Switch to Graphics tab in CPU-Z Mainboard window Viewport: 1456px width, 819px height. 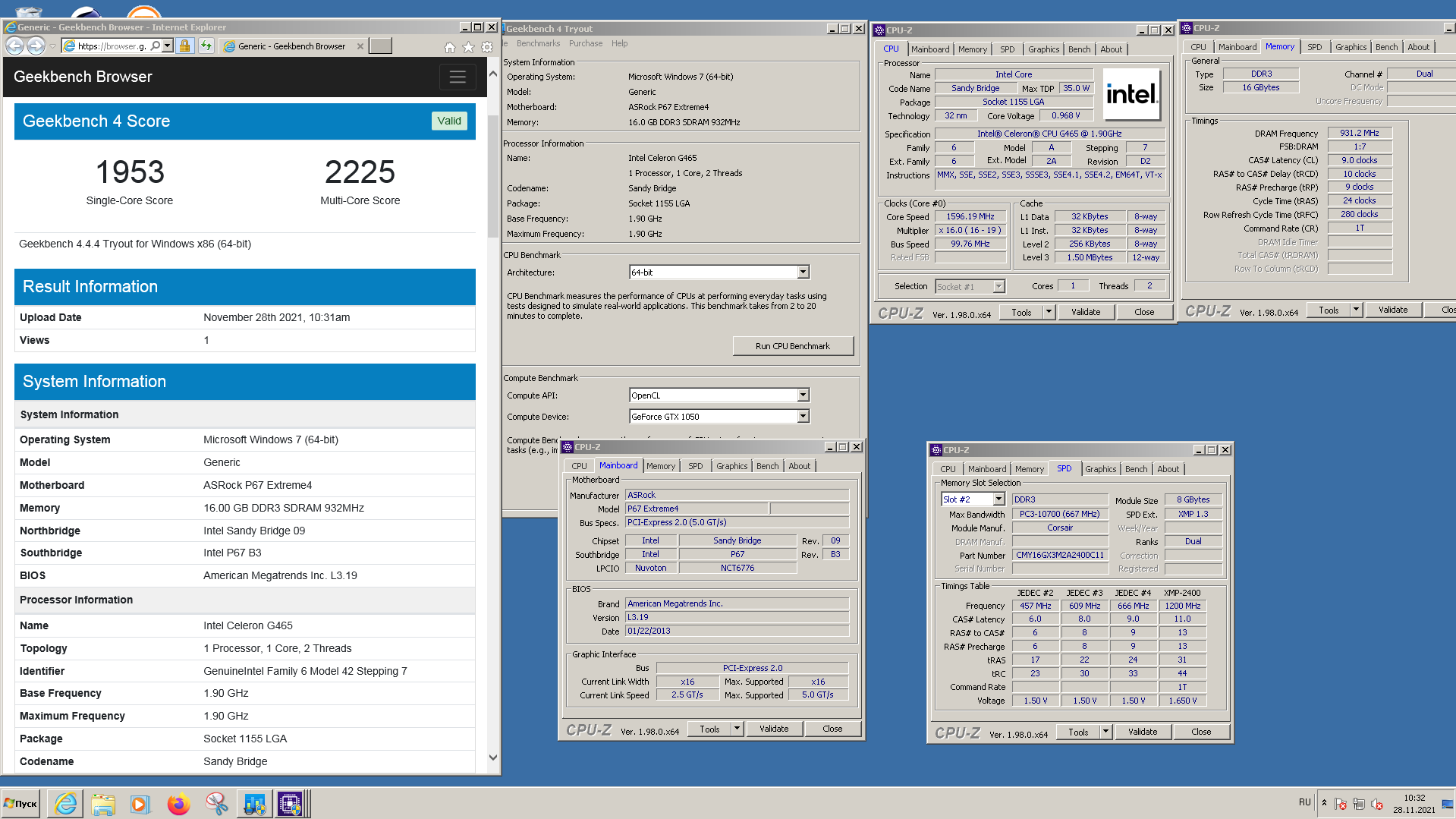[732, 467]
